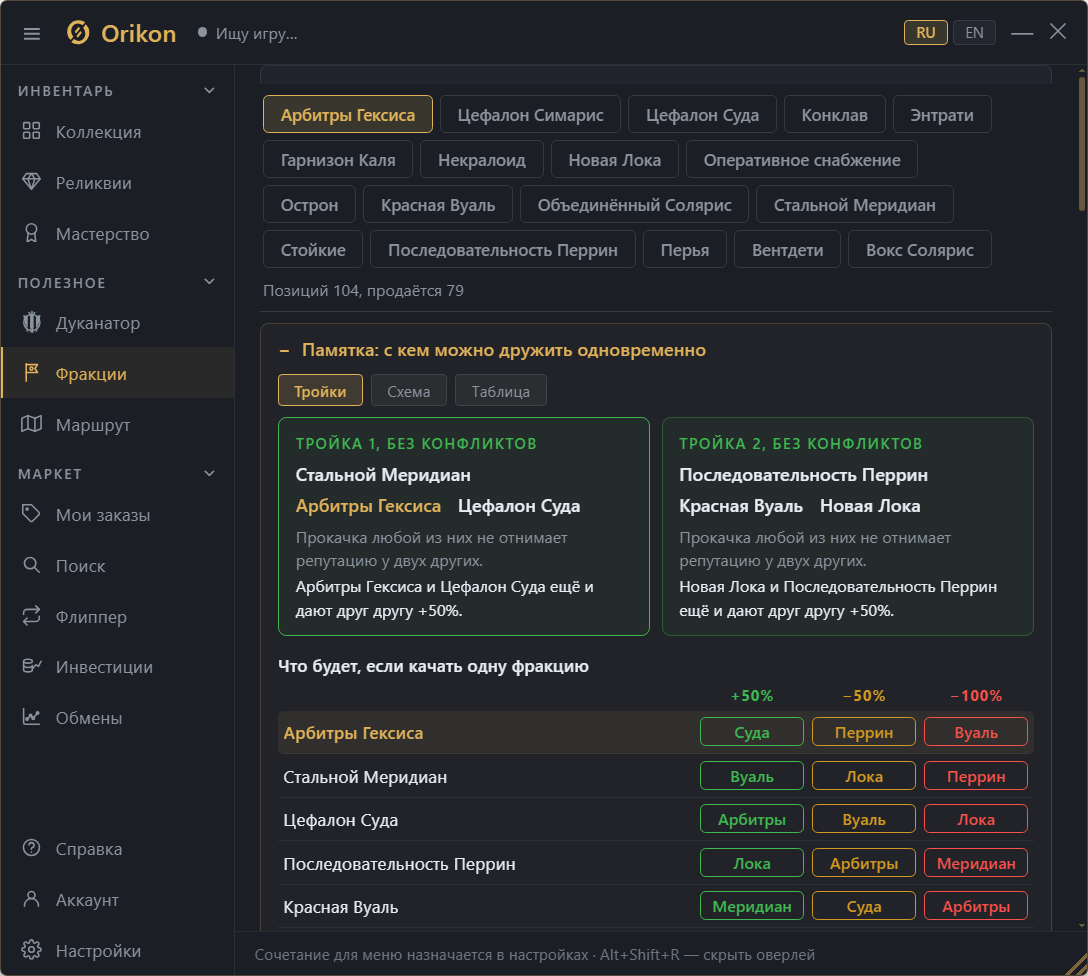
Task: Select the Оперативное снабжение faction filter
Action: pyautogui.click(x=801, y=160)
